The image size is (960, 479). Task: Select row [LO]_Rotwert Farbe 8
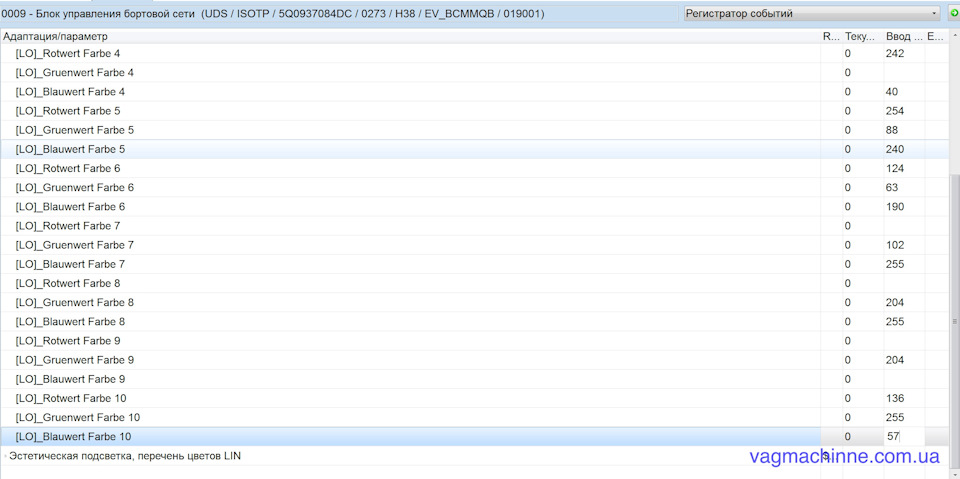tap(474, 283)
